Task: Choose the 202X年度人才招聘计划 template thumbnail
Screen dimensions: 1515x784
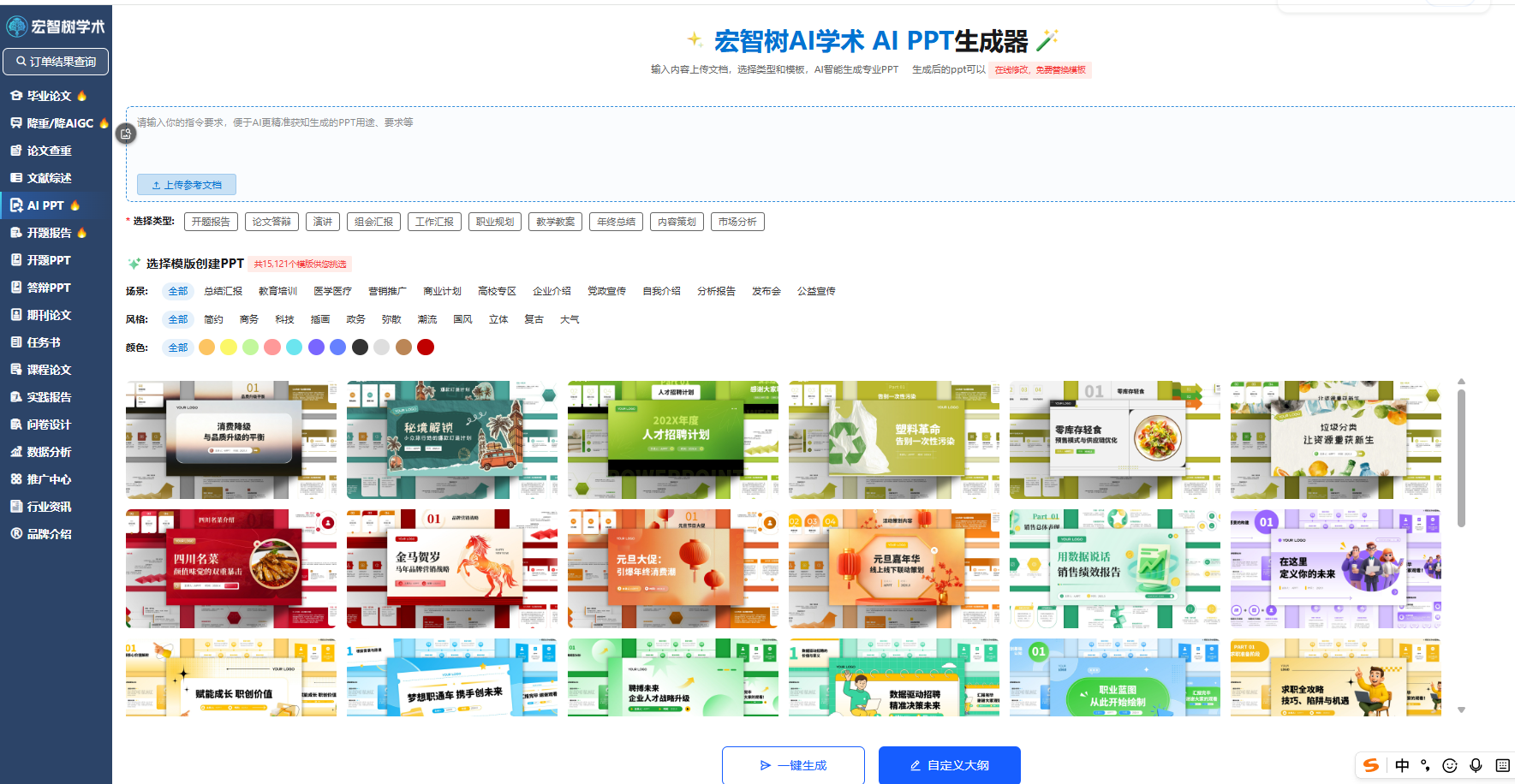Action: (673, 440)
